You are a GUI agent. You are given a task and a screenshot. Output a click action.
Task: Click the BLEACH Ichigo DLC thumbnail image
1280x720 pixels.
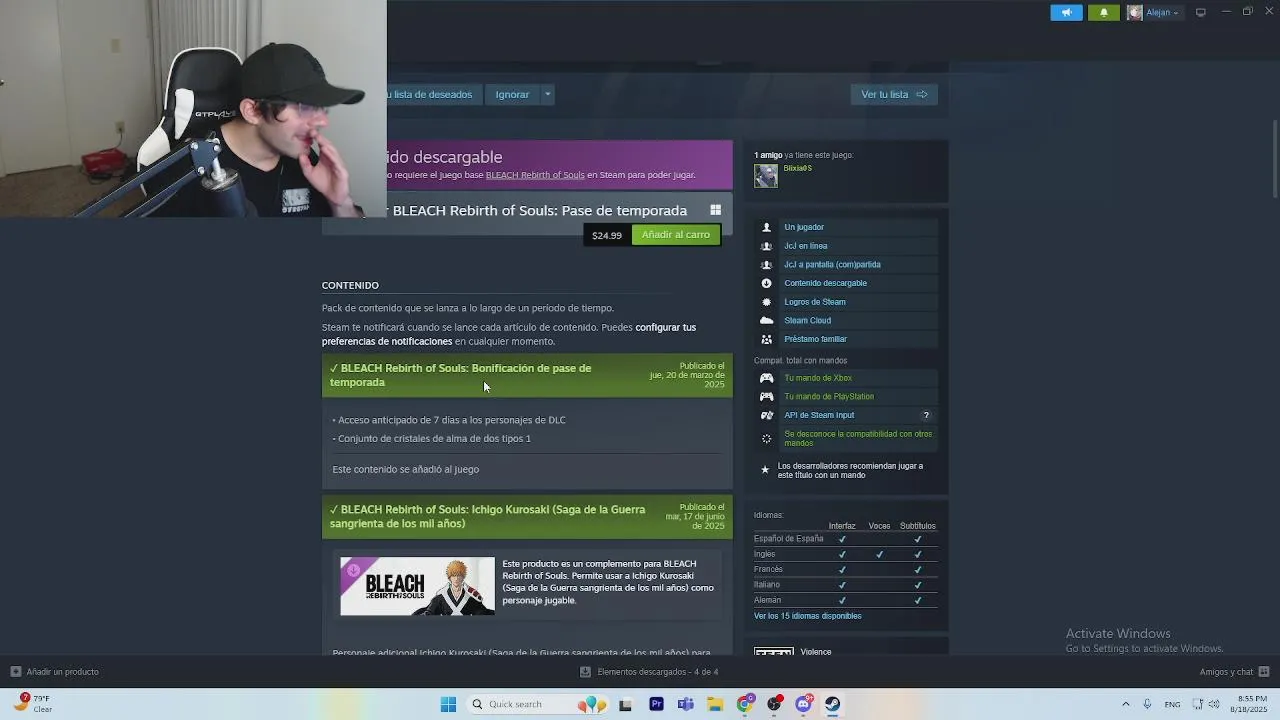pos(417,586)
